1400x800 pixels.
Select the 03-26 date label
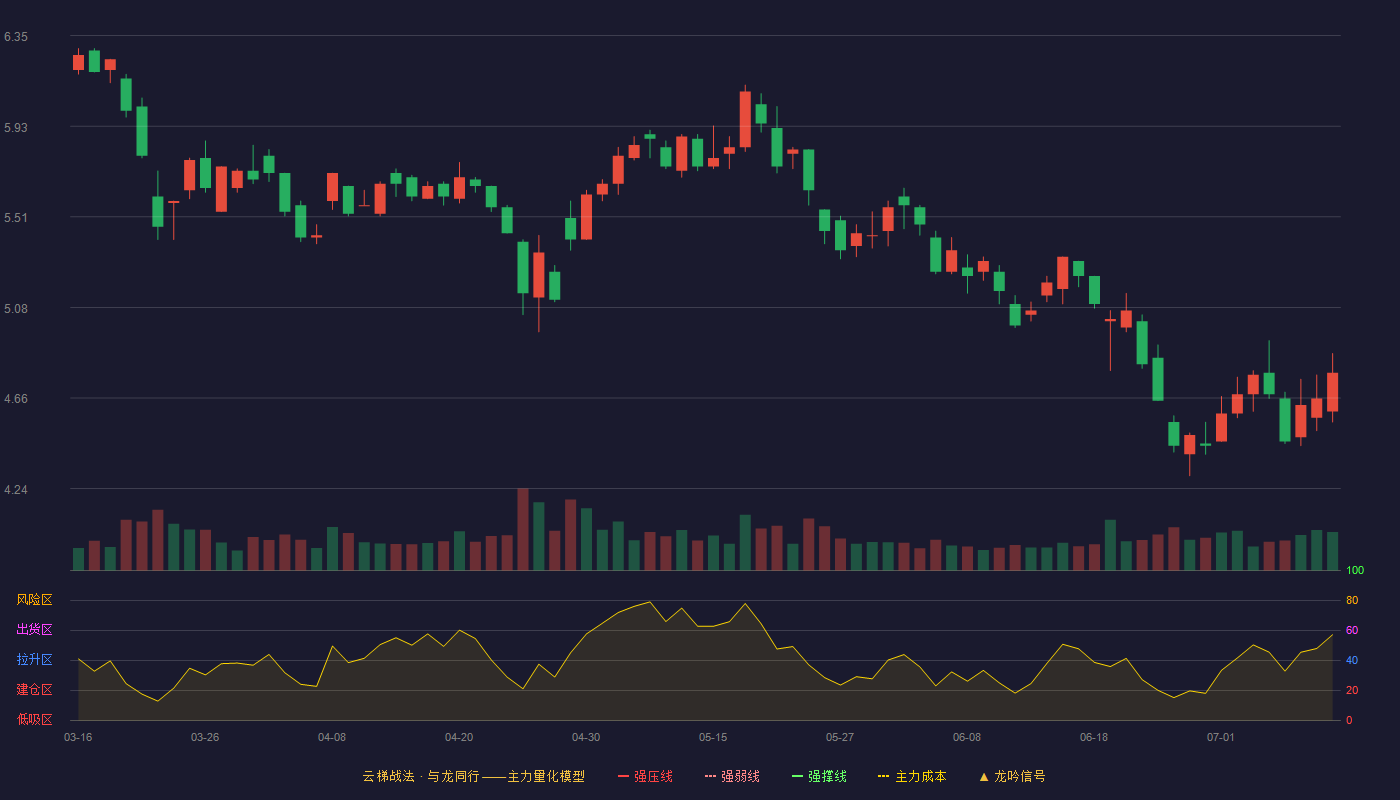click(x=205, y=737)
